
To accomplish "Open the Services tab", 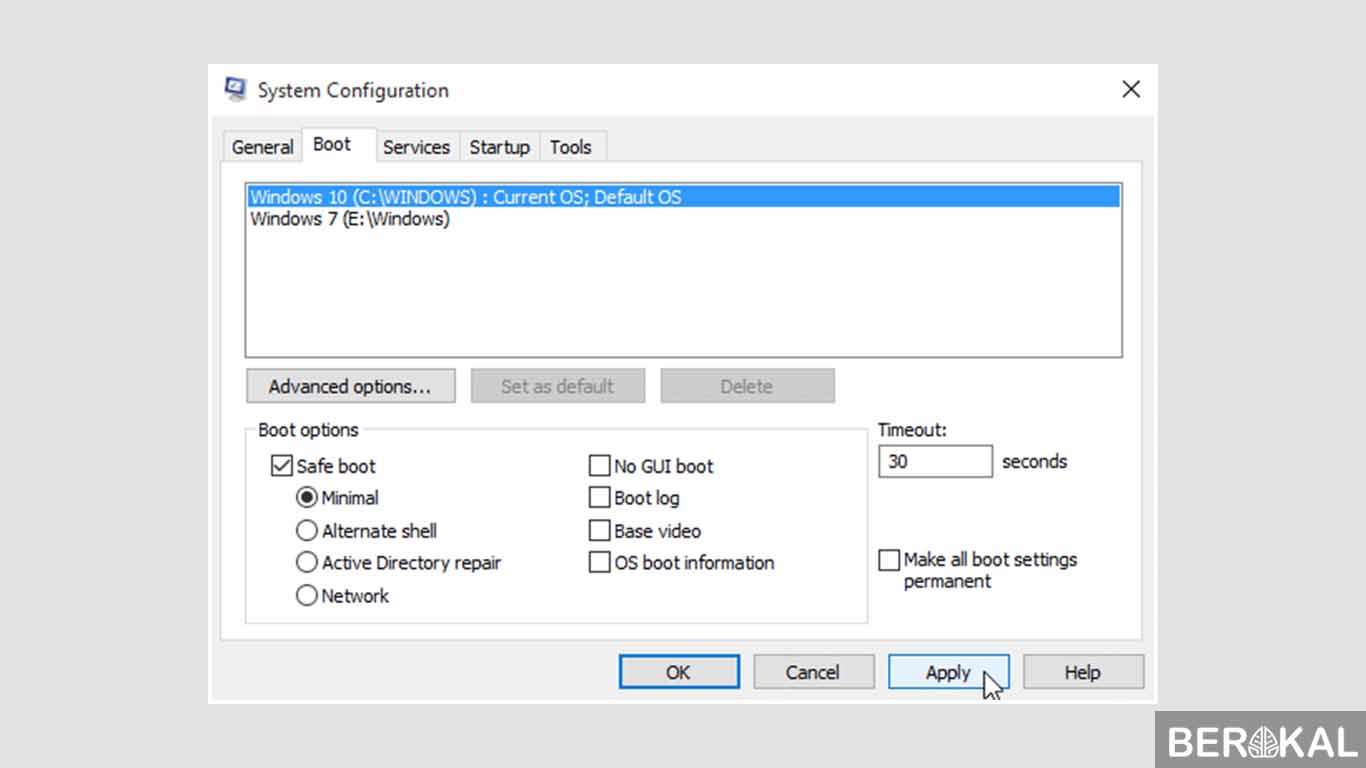I will (416, 147).
